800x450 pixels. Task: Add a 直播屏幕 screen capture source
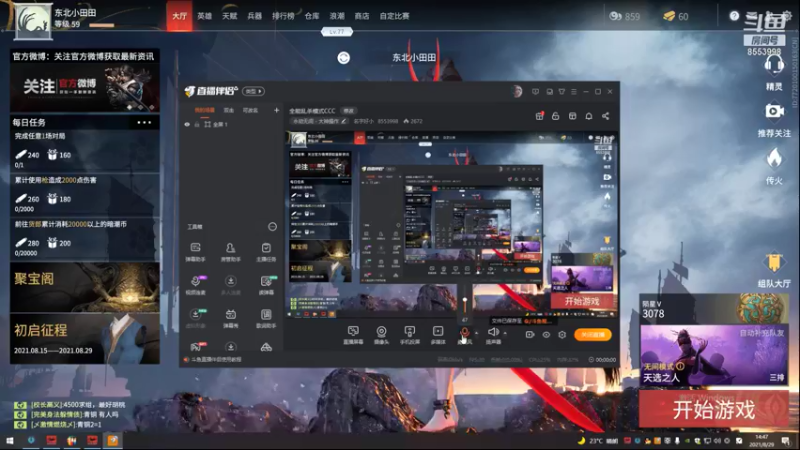[x=353, y=335]
